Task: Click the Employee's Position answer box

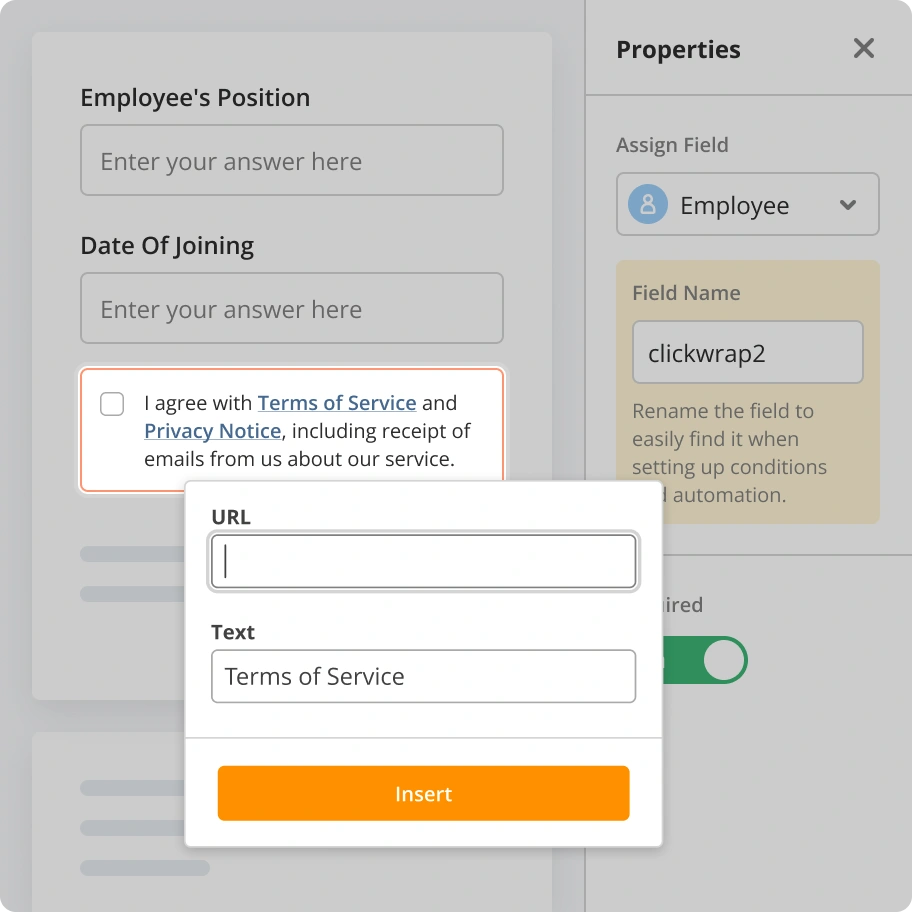Action: pyautogui.click(x=291, y=160)
